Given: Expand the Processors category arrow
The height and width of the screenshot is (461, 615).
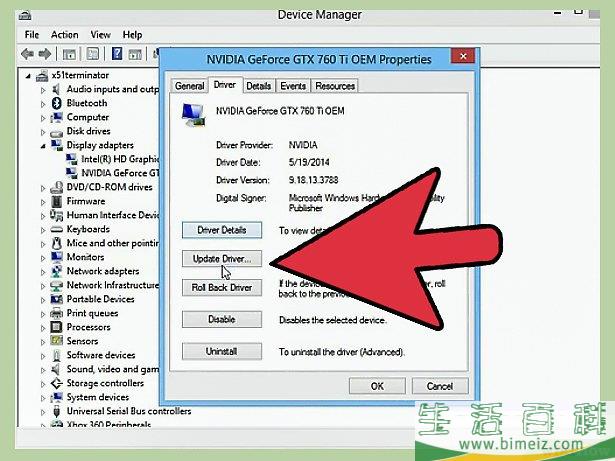Looking at the screenshot, I should 43,328.
